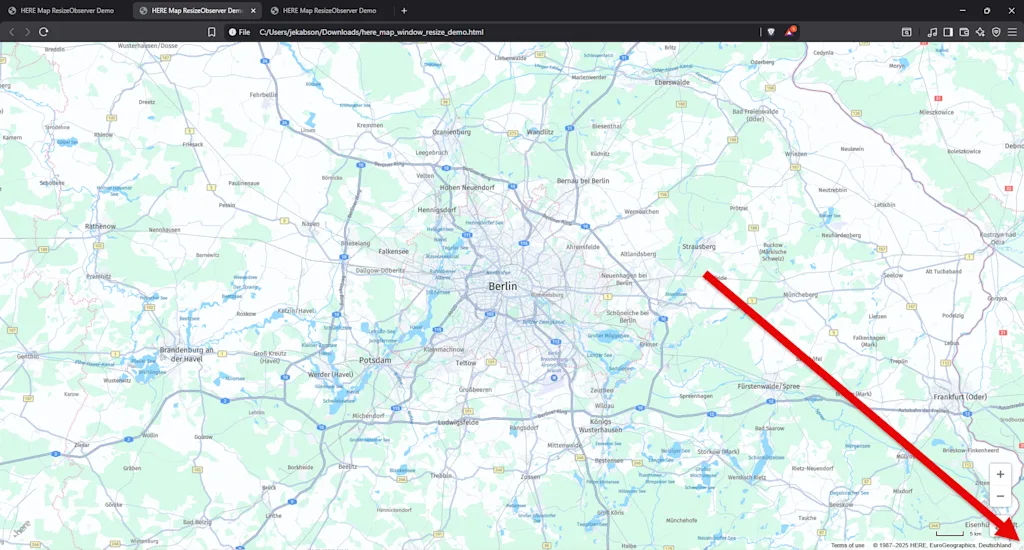The image size is (1024, 550).
Task: Open media control music note icon
Action: pyautogui.click(x=932, y=32)
